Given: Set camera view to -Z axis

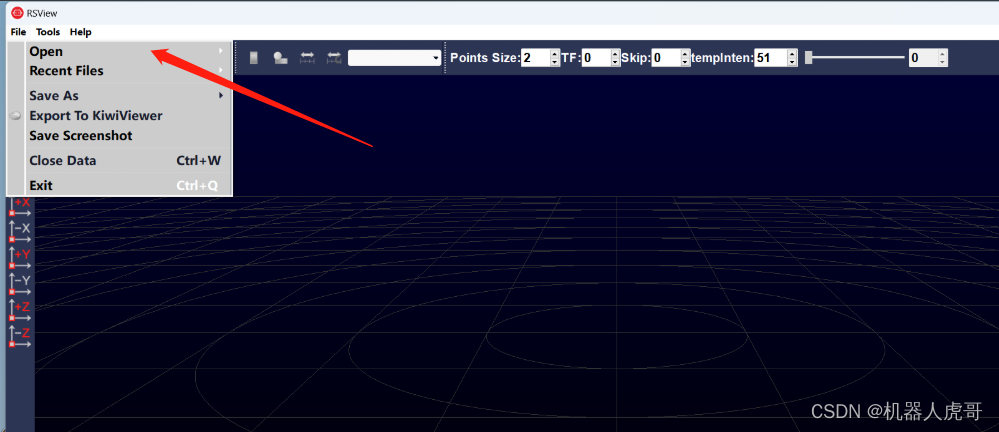Looking at the screenshot, I should click(19, 337).
